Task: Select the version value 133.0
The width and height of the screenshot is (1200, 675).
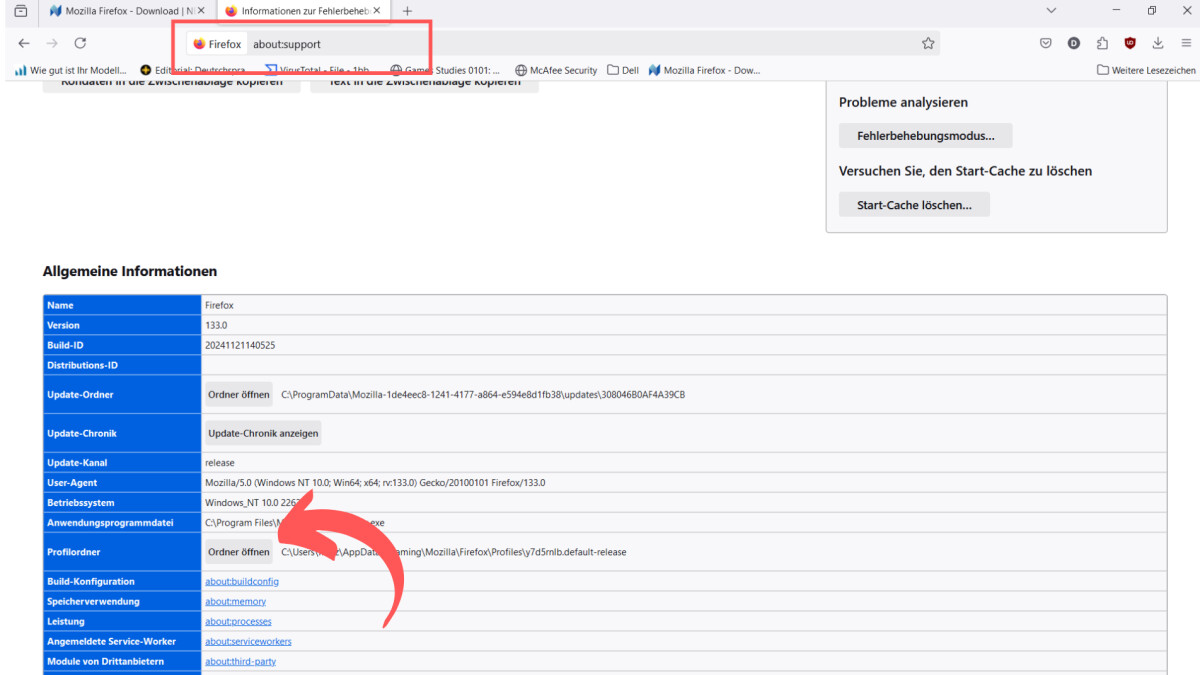Action: pos(216,325)
